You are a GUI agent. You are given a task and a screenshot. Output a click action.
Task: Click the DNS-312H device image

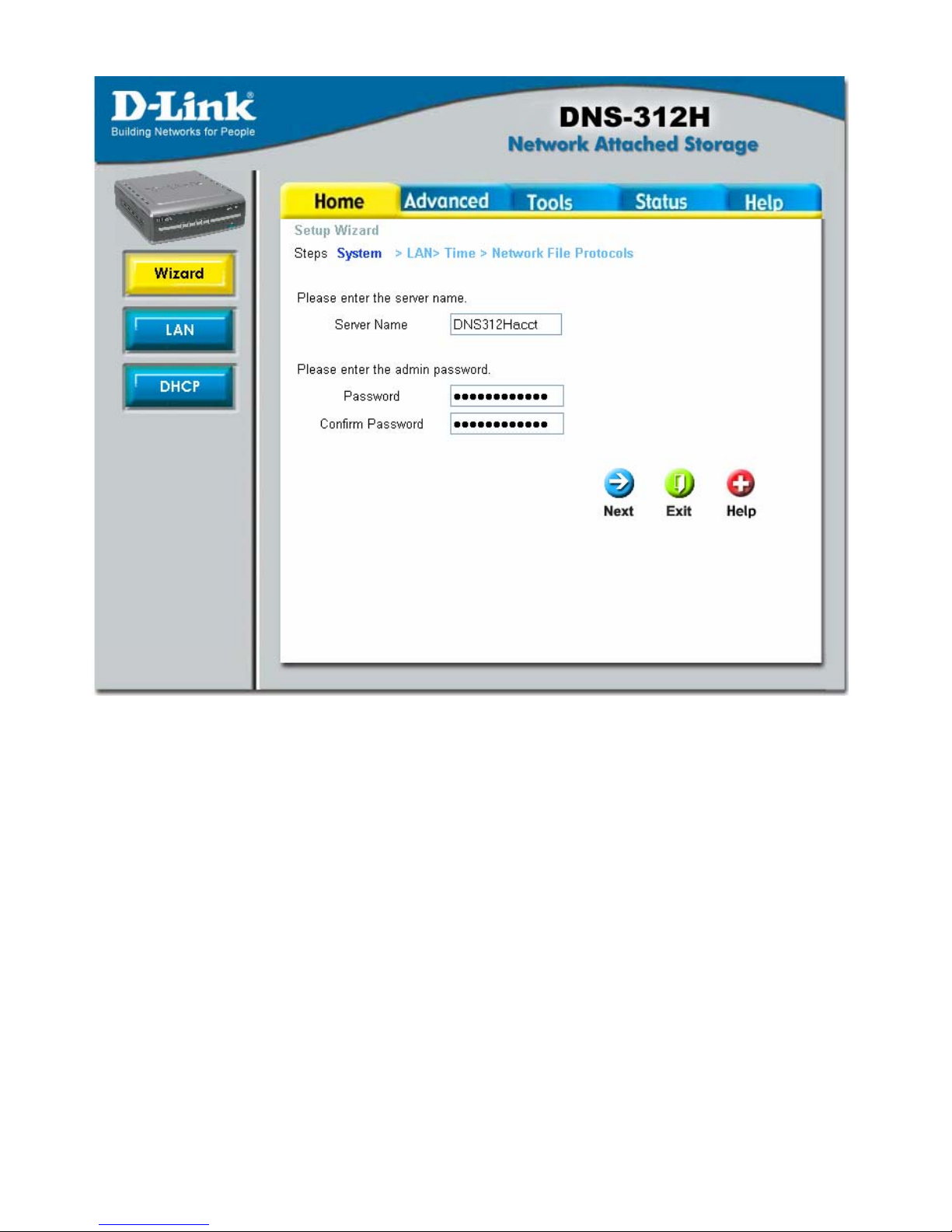(x=180, y=206)
